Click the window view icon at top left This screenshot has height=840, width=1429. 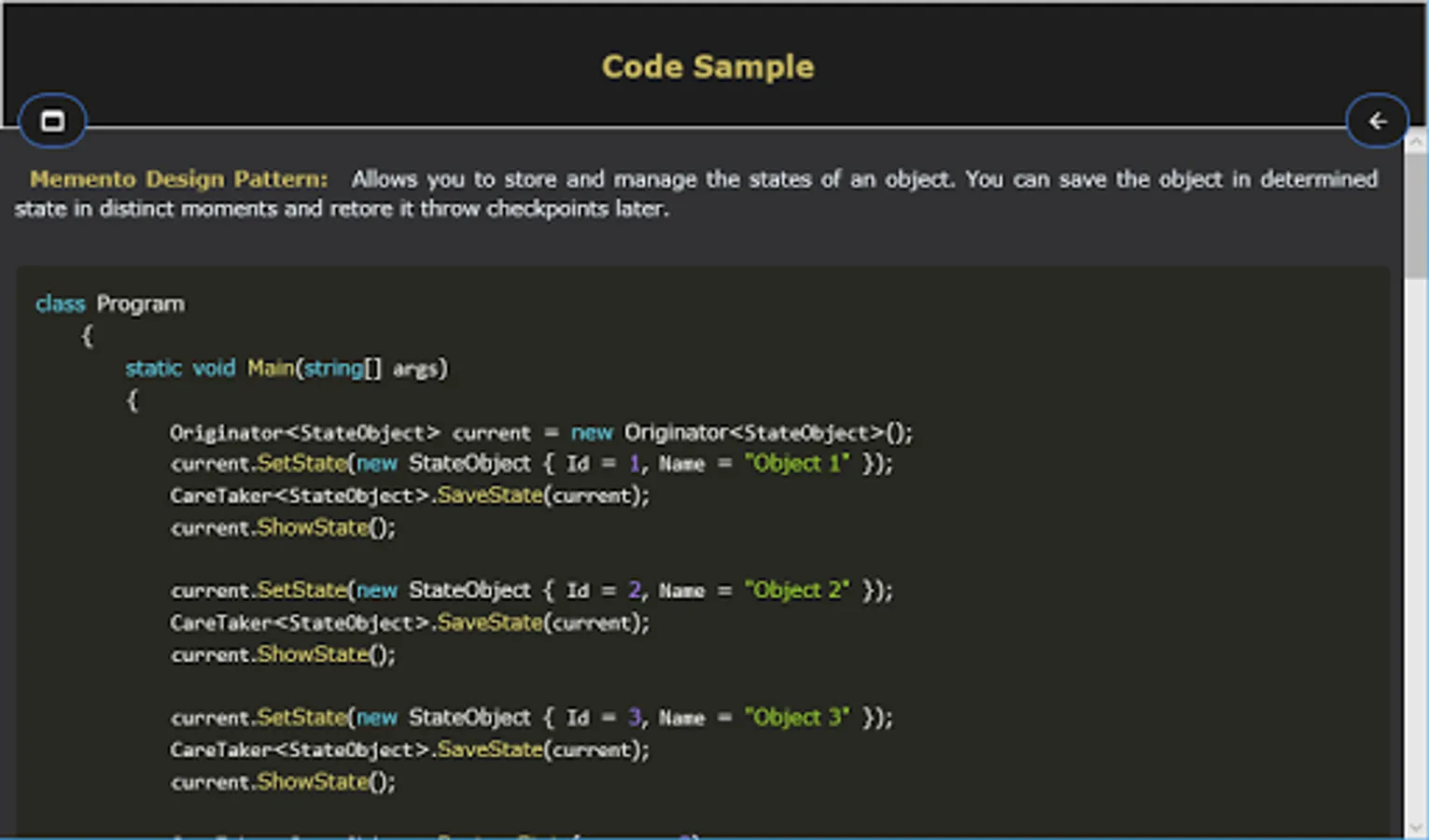click(52, 121)
